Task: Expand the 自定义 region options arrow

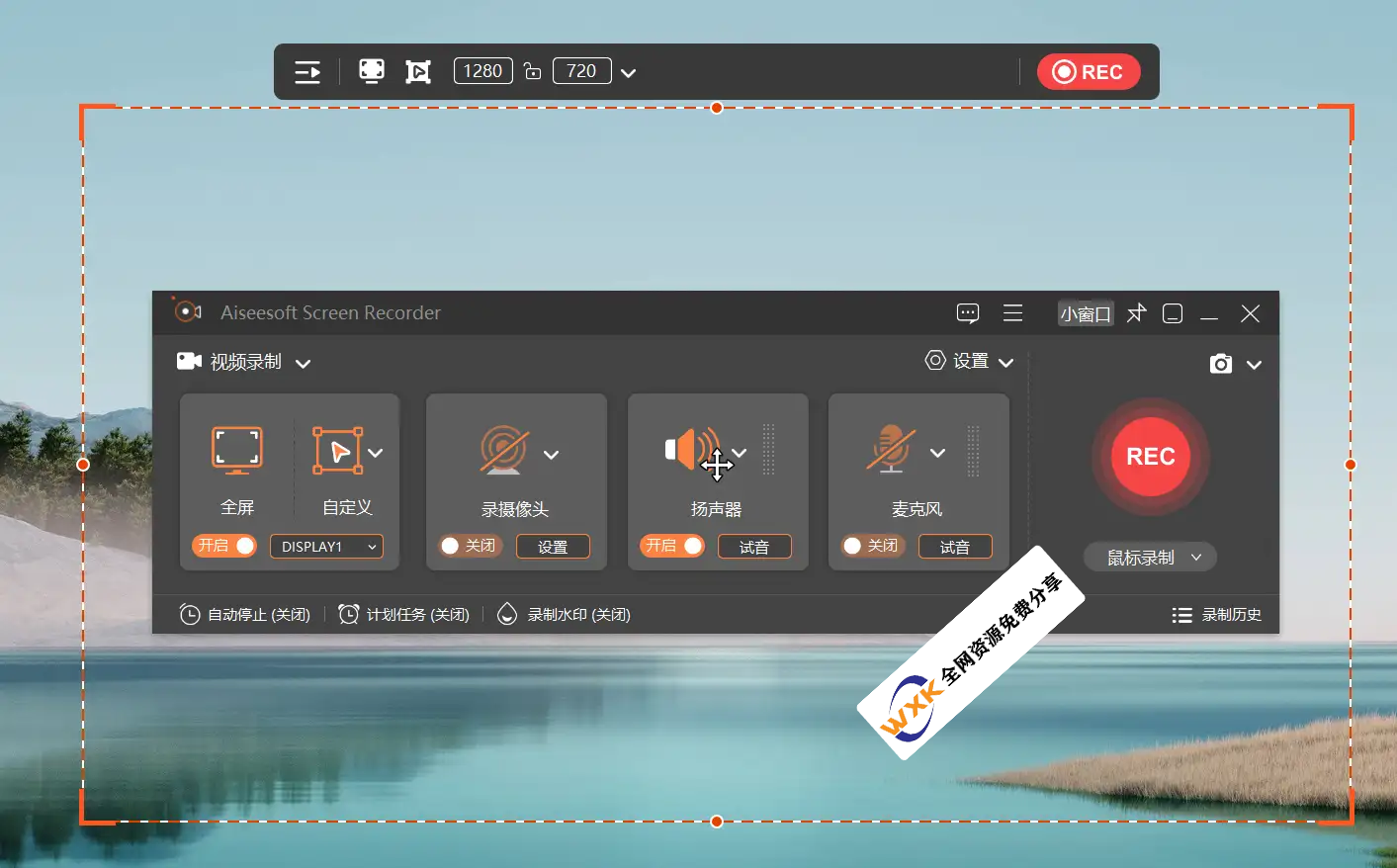Action: [376, 453]
